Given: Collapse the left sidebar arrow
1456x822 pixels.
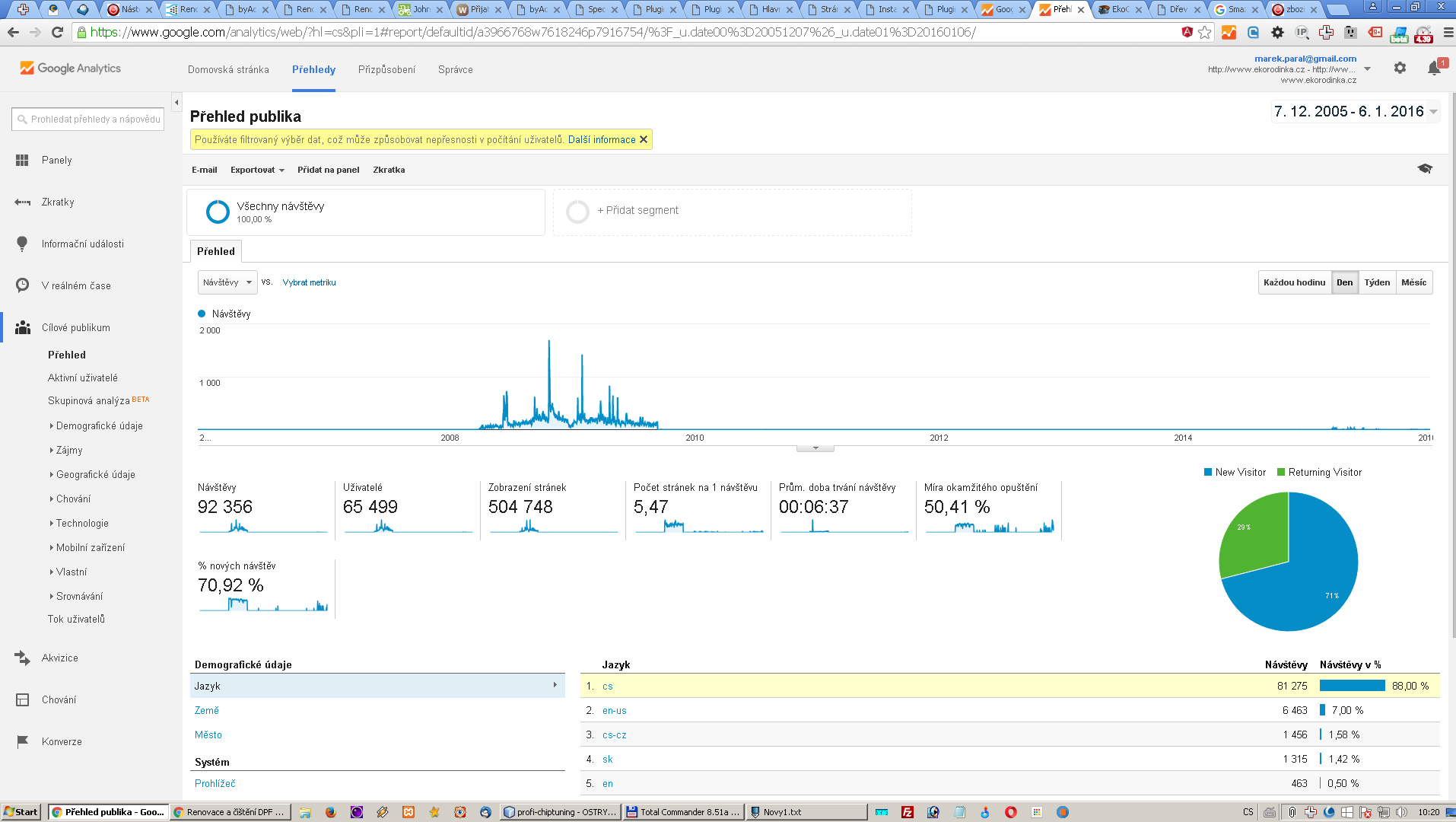Looking at the screenshot, I should (176, 102).
